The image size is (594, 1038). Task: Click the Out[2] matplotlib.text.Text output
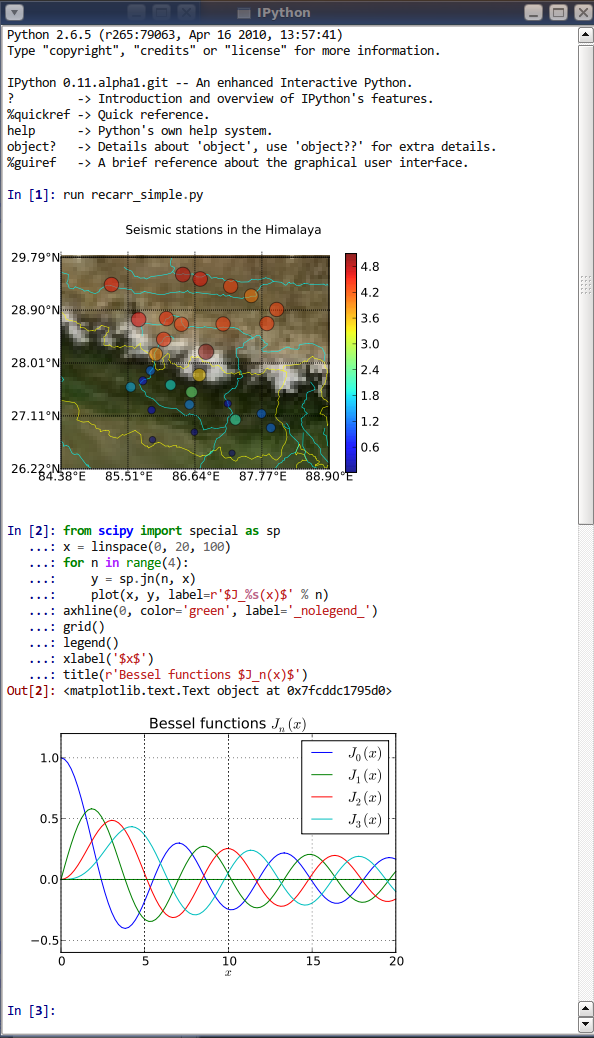pyautogui.click(x=228, y=690)
